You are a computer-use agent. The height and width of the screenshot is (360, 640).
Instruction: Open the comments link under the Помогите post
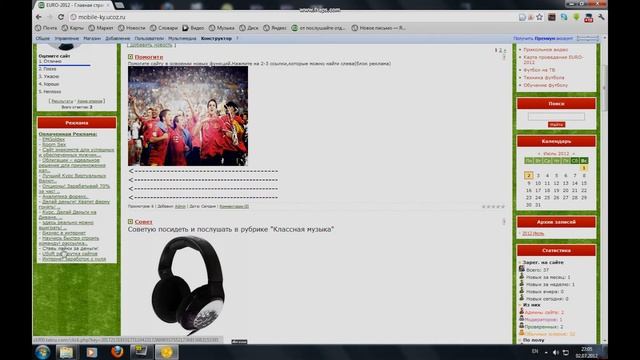coord(234,207)
